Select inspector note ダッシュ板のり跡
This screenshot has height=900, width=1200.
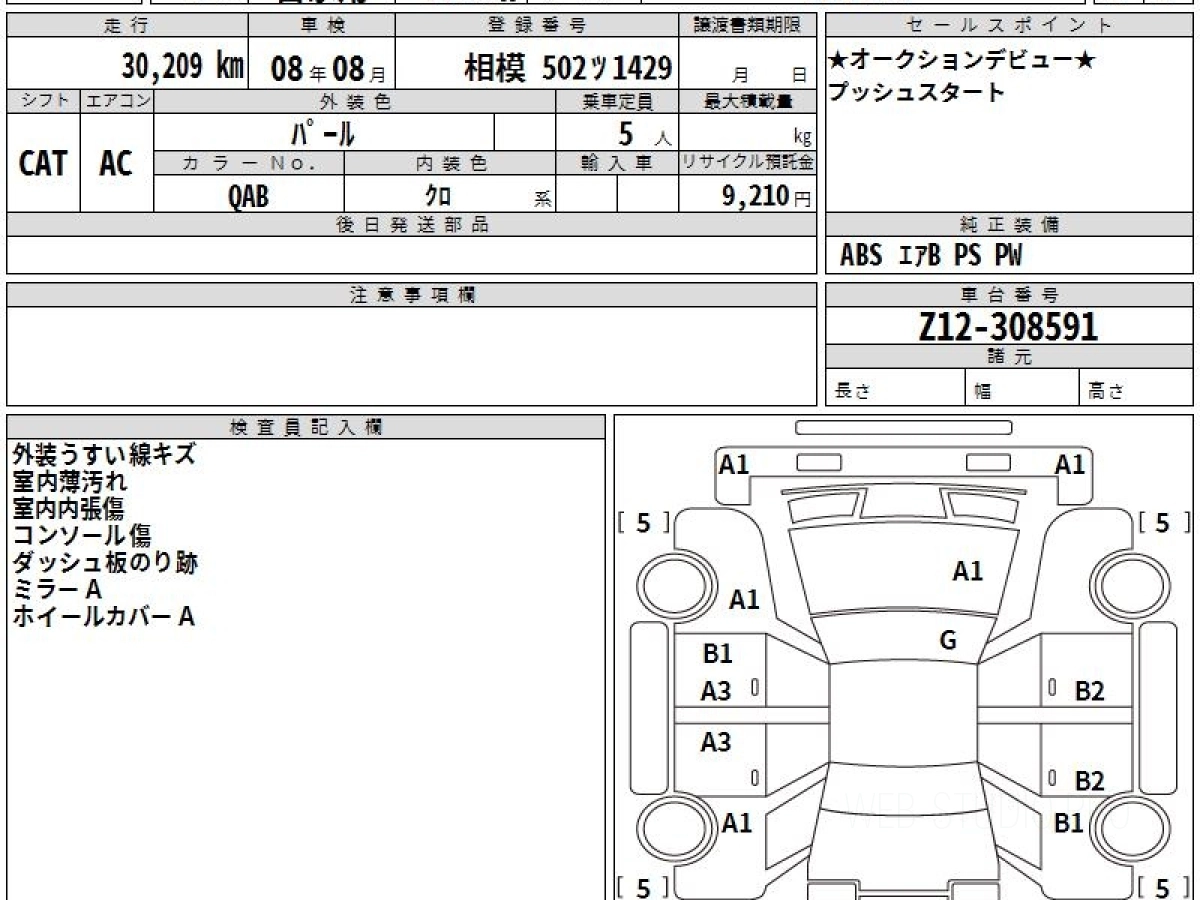[105, 563]
